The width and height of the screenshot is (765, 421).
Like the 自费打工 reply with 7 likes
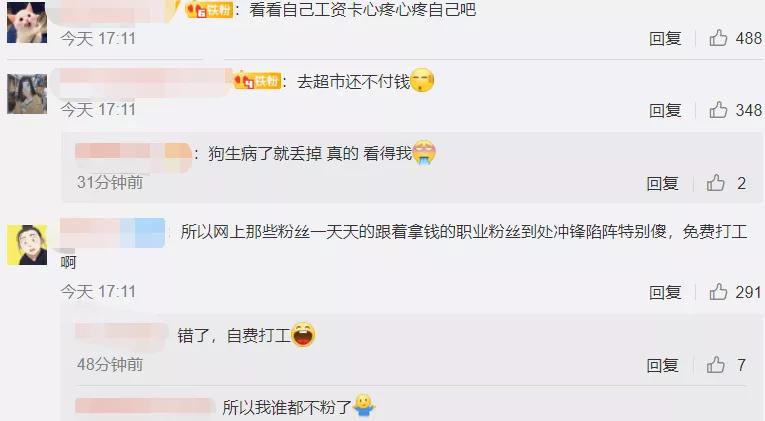click(716, 364)
